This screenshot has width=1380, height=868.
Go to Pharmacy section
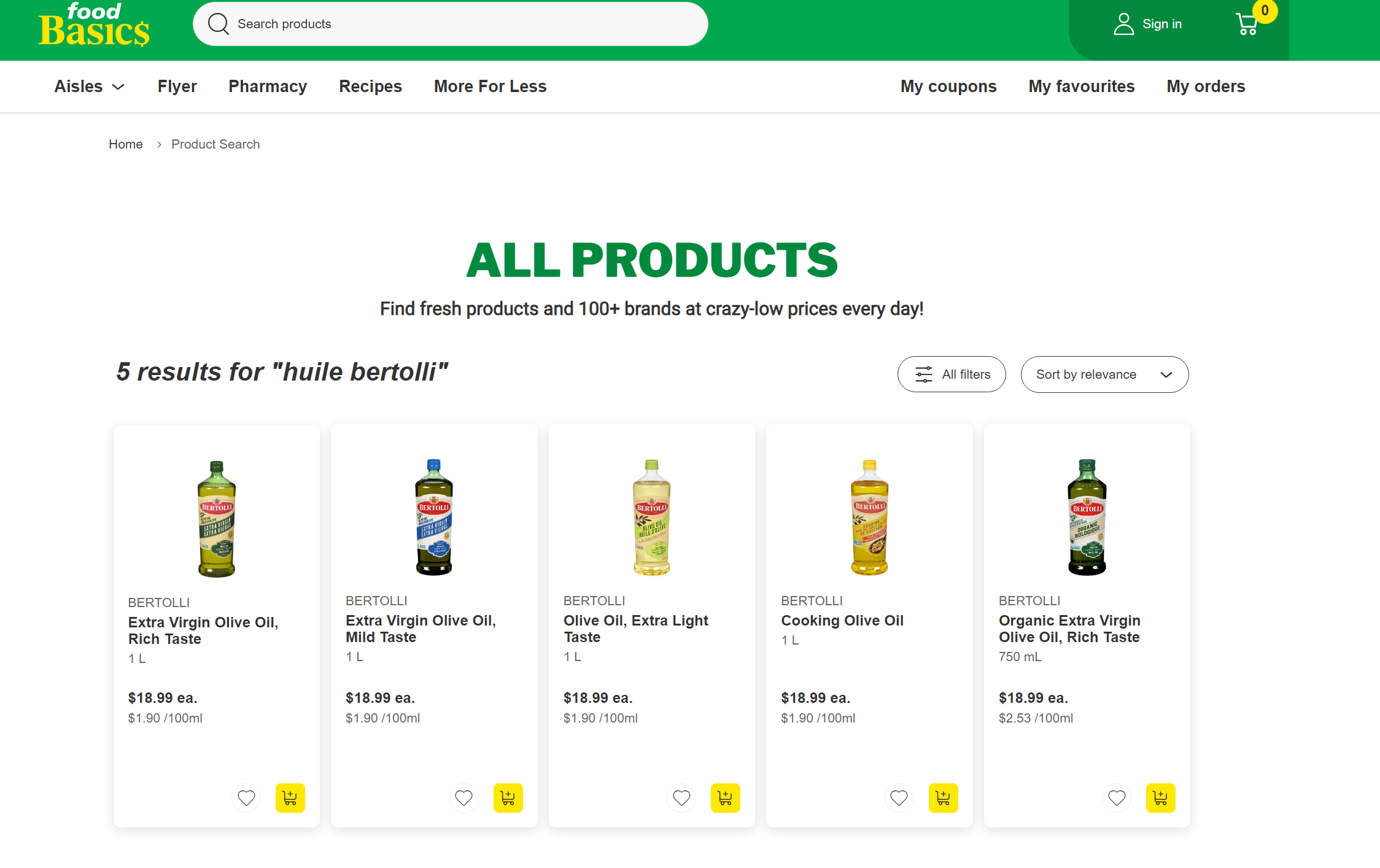[268, 87]
